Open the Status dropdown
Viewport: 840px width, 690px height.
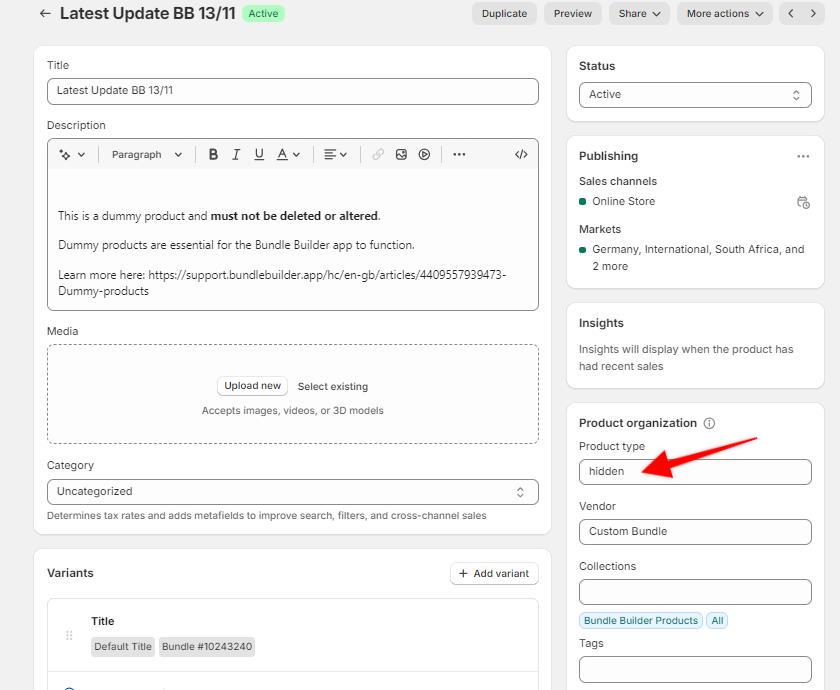pyautogui.click(x=695, y=95)
